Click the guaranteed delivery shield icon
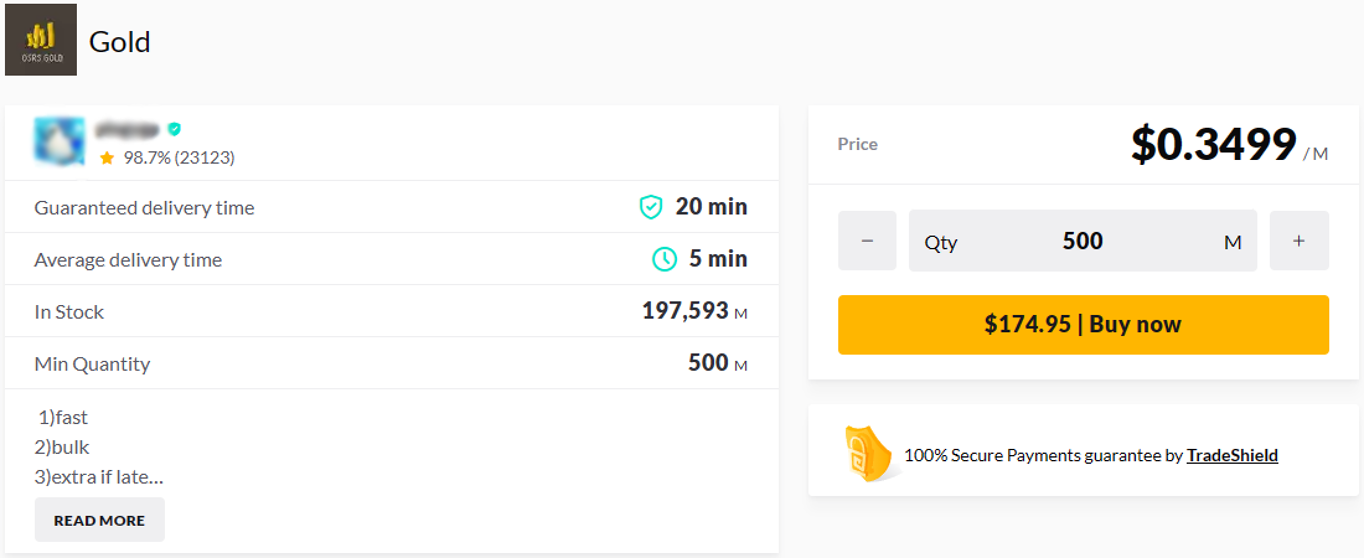The width and height of the screenshot is (1364, 558). click(651, 207)
